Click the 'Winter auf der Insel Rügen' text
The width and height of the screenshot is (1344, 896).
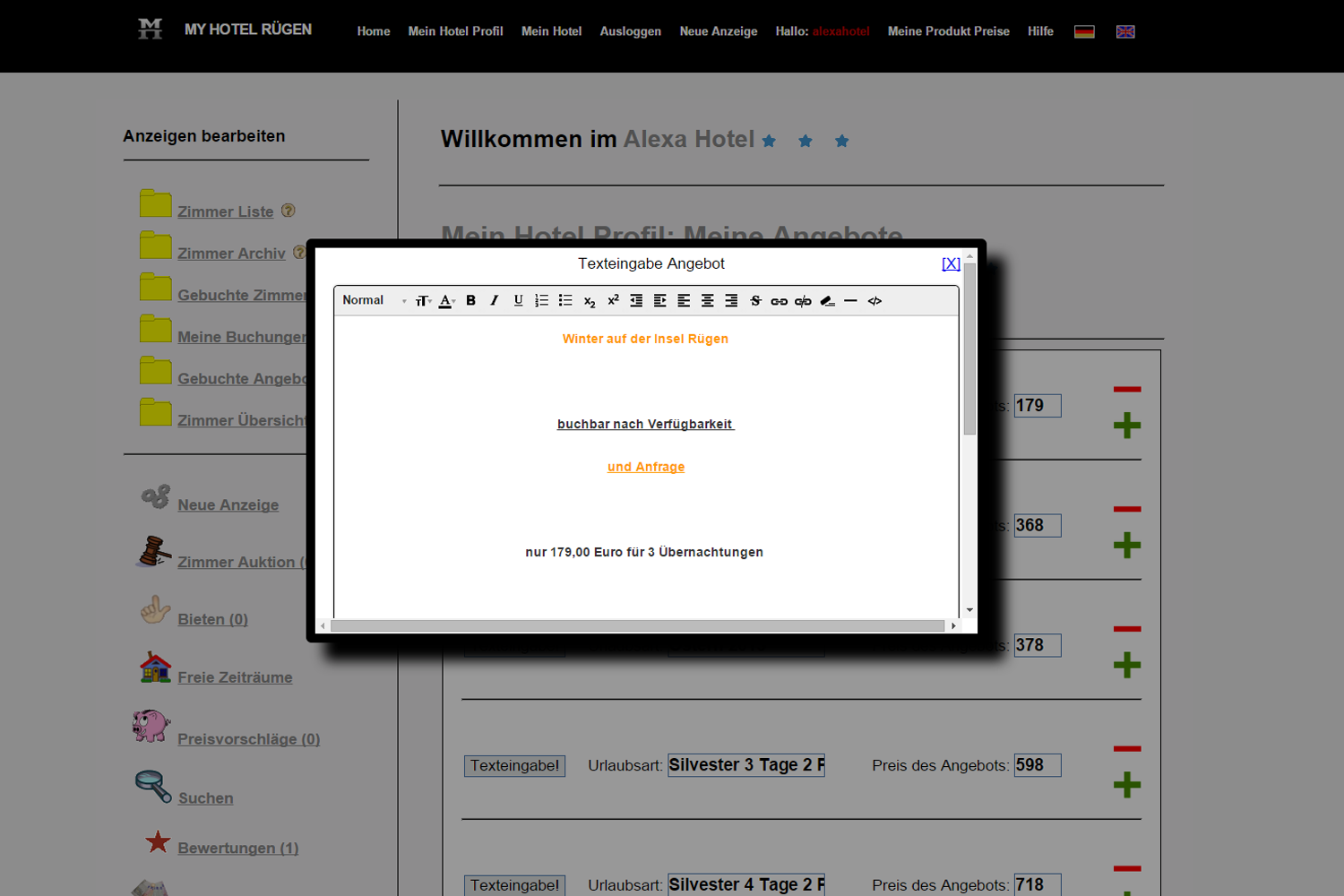click(645, 339)
